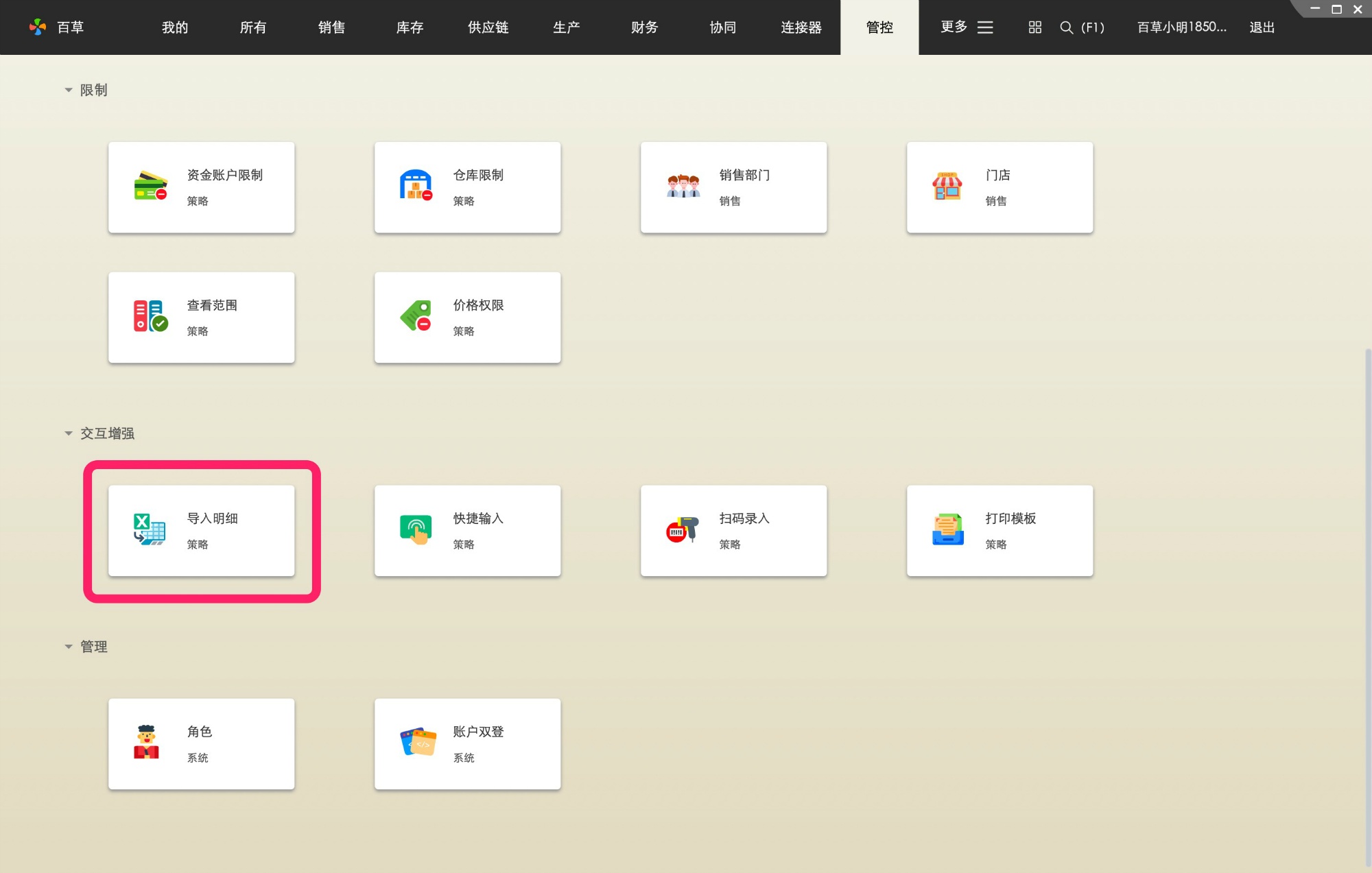Viewport: 1372px width, 873px height.
Task: Click the 账户双登 card title text
Action: (x=478, y=732)
